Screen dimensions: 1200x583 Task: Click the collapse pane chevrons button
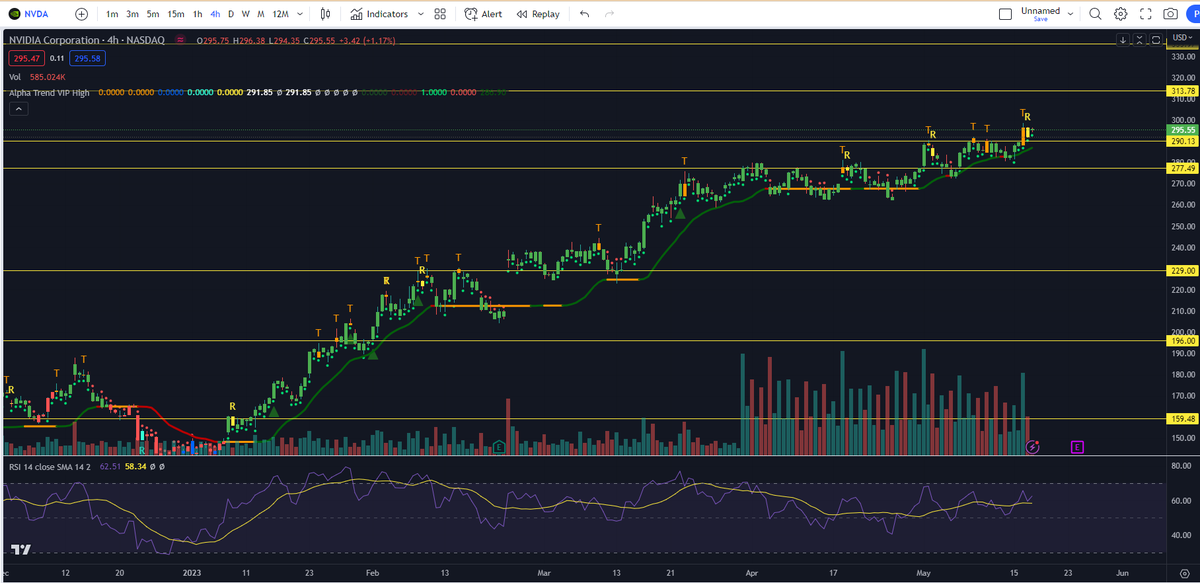click(x=1140, y=40)
